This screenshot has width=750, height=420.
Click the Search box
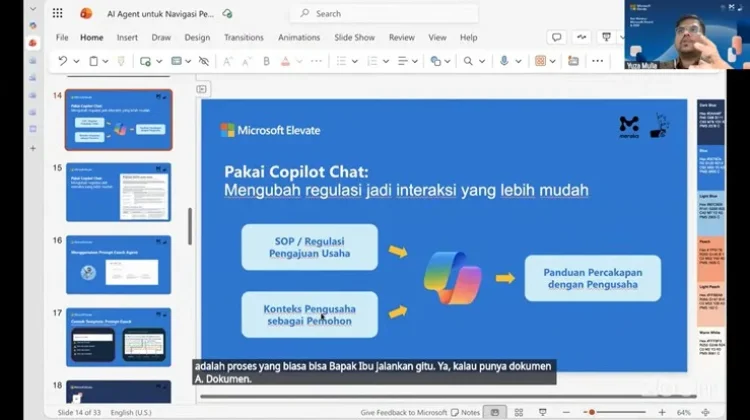(384, 13)
